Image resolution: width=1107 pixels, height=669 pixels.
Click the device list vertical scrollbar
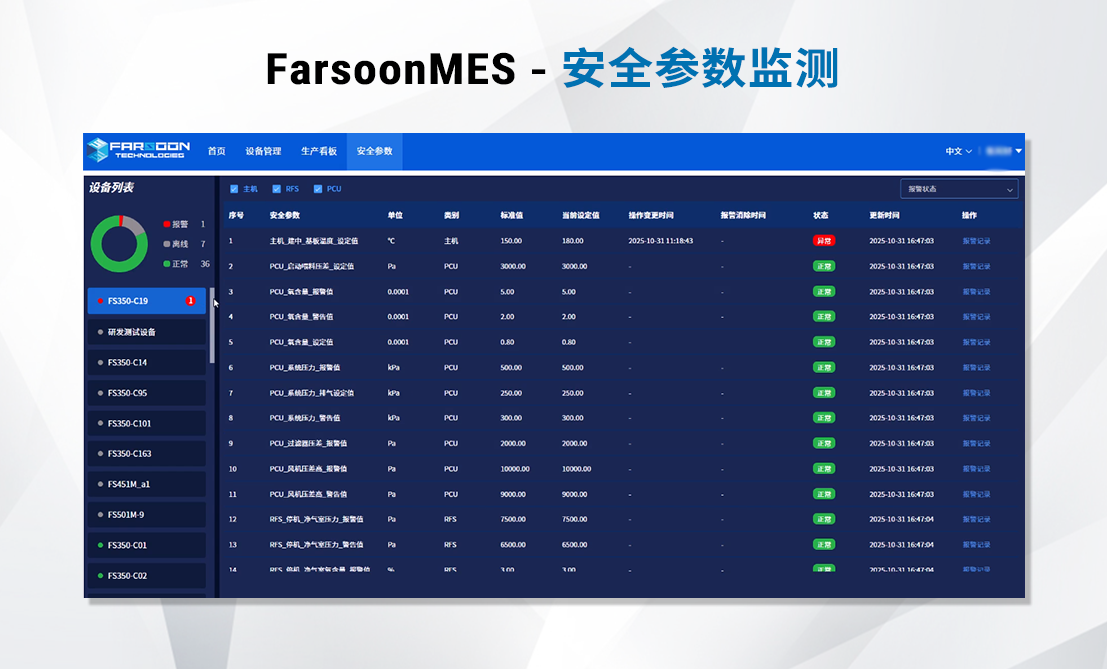(x=212, y=325)
